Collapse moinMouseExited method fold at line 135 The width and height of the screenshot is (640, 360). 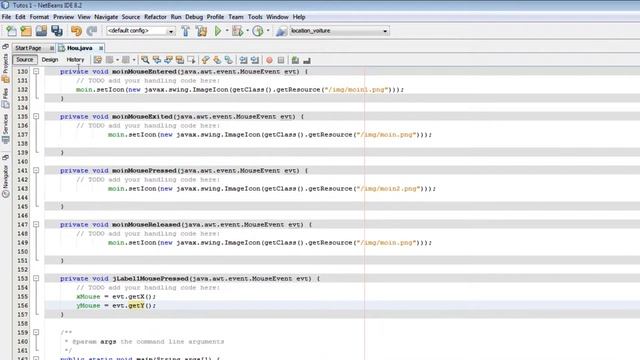pos(36,116)
